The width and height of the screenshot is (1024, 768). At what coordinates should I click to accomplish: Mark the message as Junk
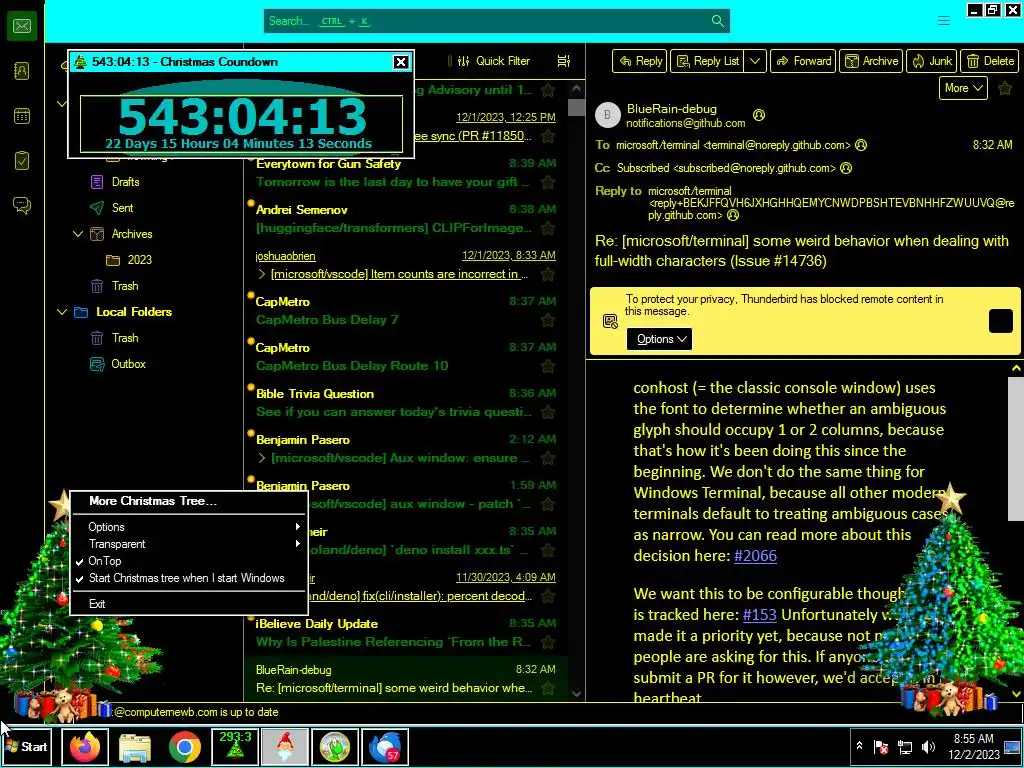(x=932, y=61)
